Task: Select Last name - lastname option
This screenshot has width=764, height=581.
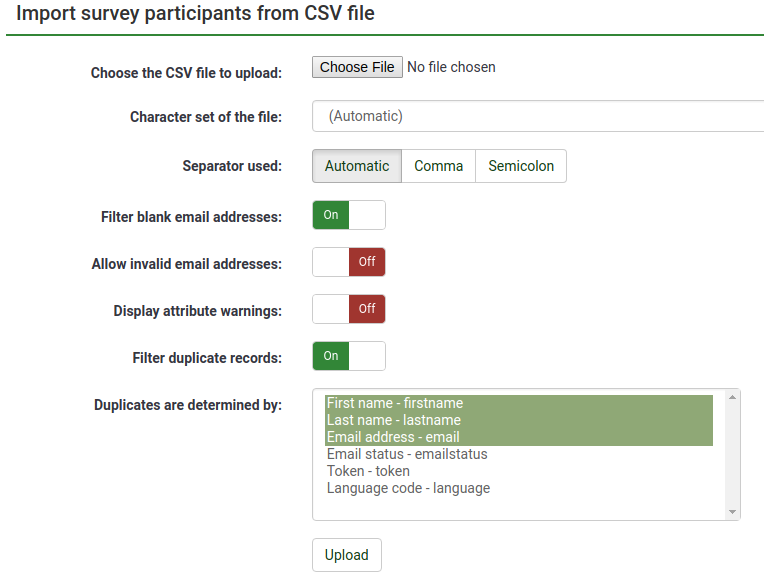Action: click(x=394, y=420)
